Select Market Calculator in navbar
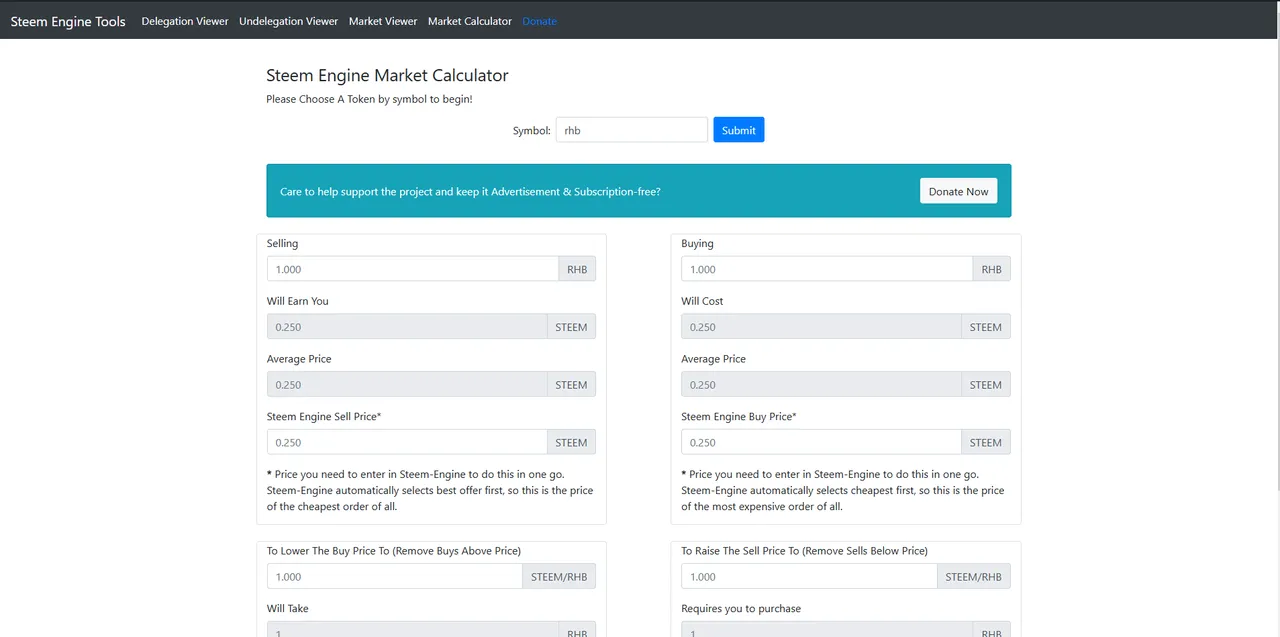1280x637 pixels. pyautogui.click(x=470, y=21)
